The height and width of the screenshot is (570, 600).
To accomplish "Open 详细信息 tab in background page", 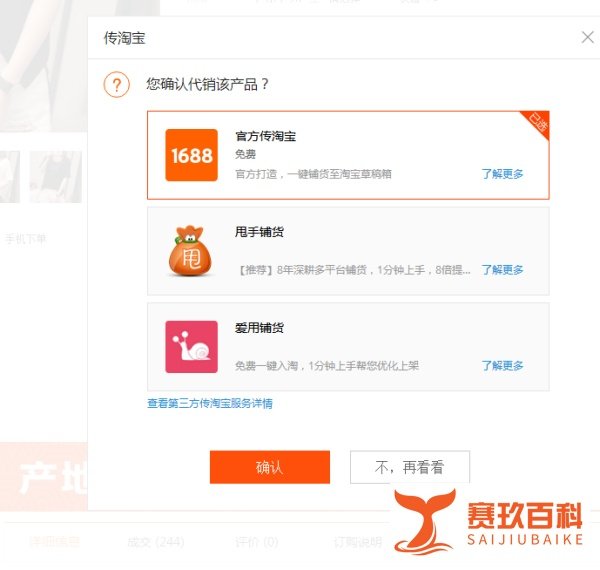I will tap(54, 542).
